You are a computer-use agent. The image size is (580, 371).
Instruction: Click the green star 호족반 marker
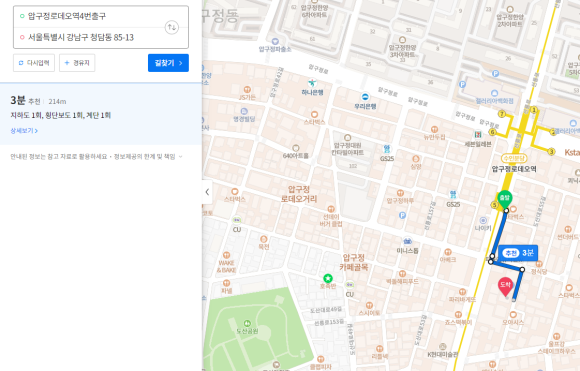(x=328, y=278)
